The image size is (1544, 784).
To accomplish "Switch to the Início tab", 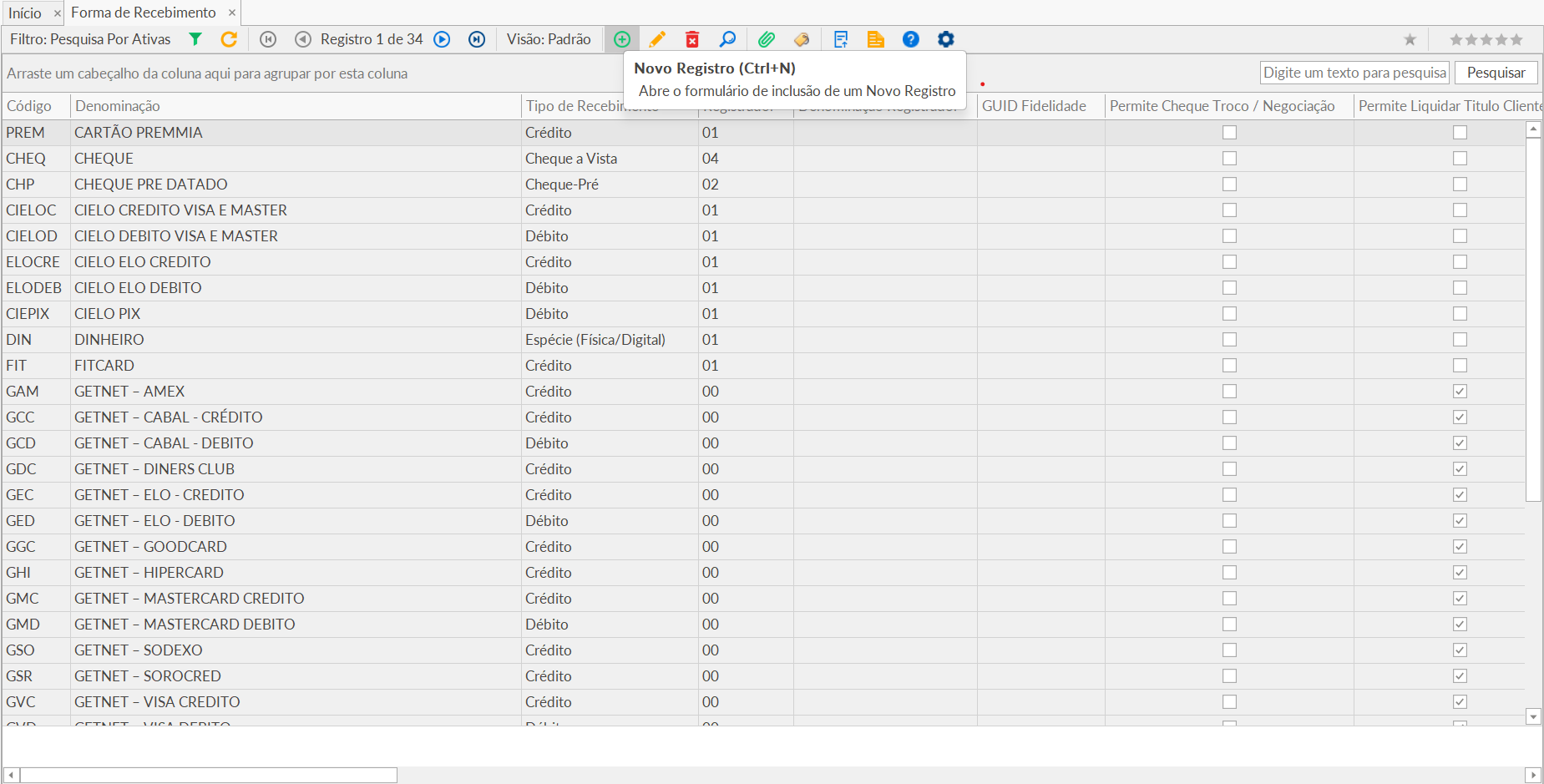I will pyautogui.click(x=25, y=13).
